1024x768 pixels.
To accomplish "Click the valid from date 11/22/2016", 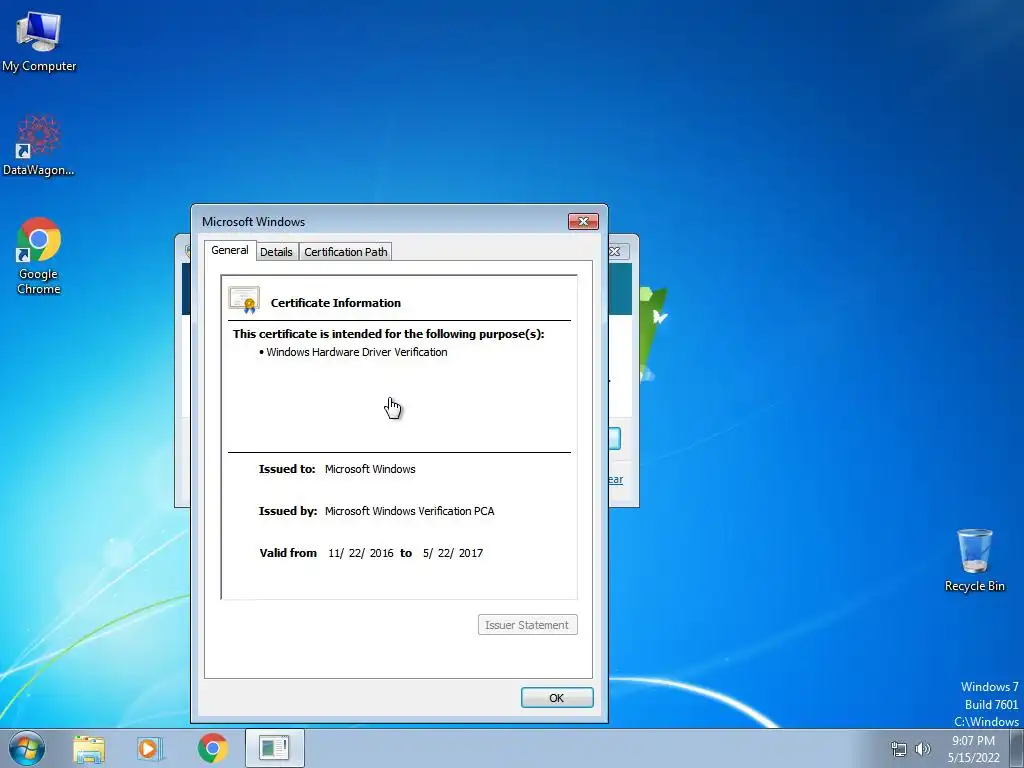I will [360, 553].
